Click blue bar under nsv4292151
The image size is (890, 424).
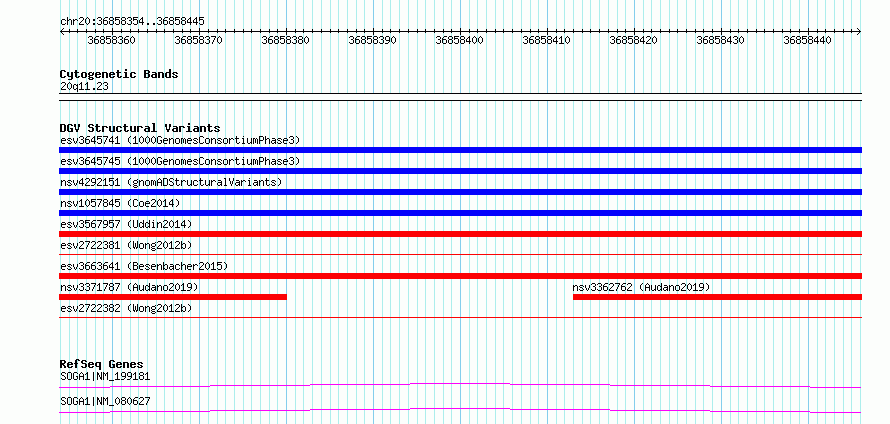(460, 192)
